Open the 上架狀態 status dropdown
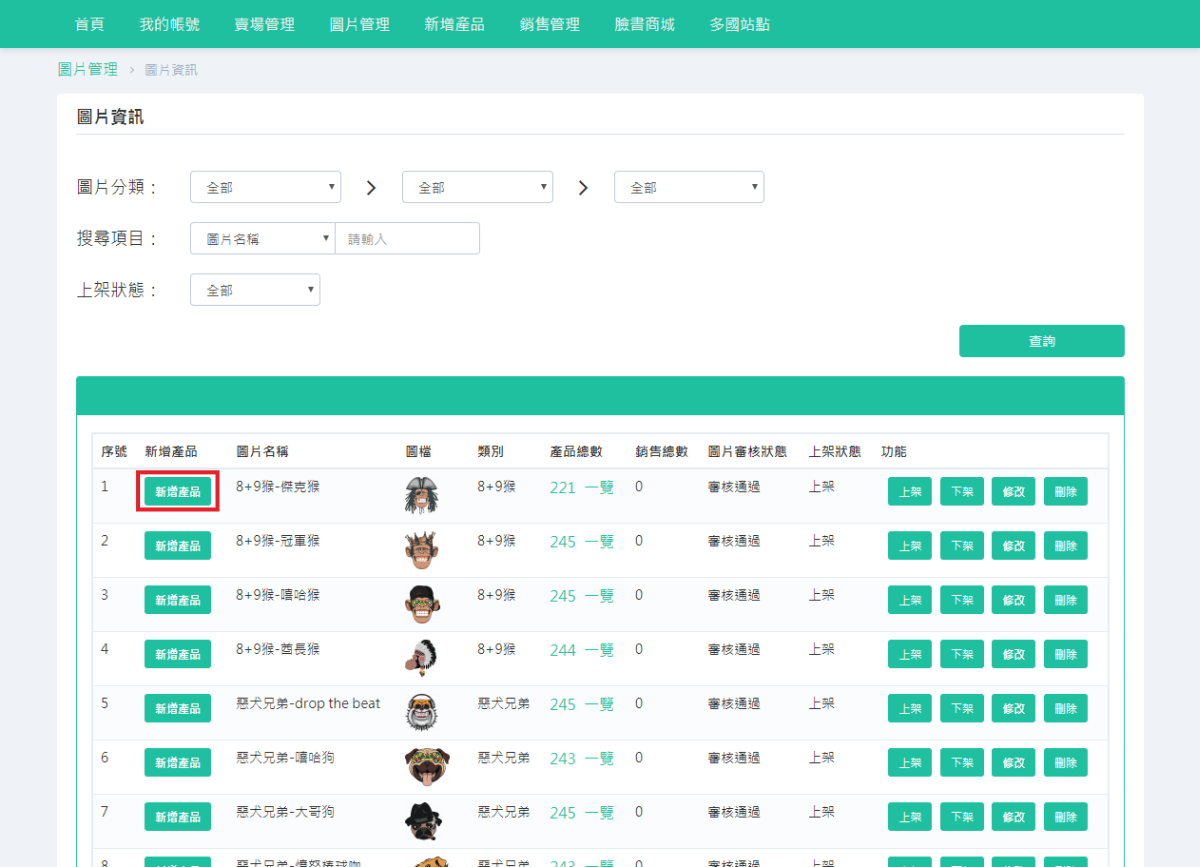 click(x=255, y=289)
